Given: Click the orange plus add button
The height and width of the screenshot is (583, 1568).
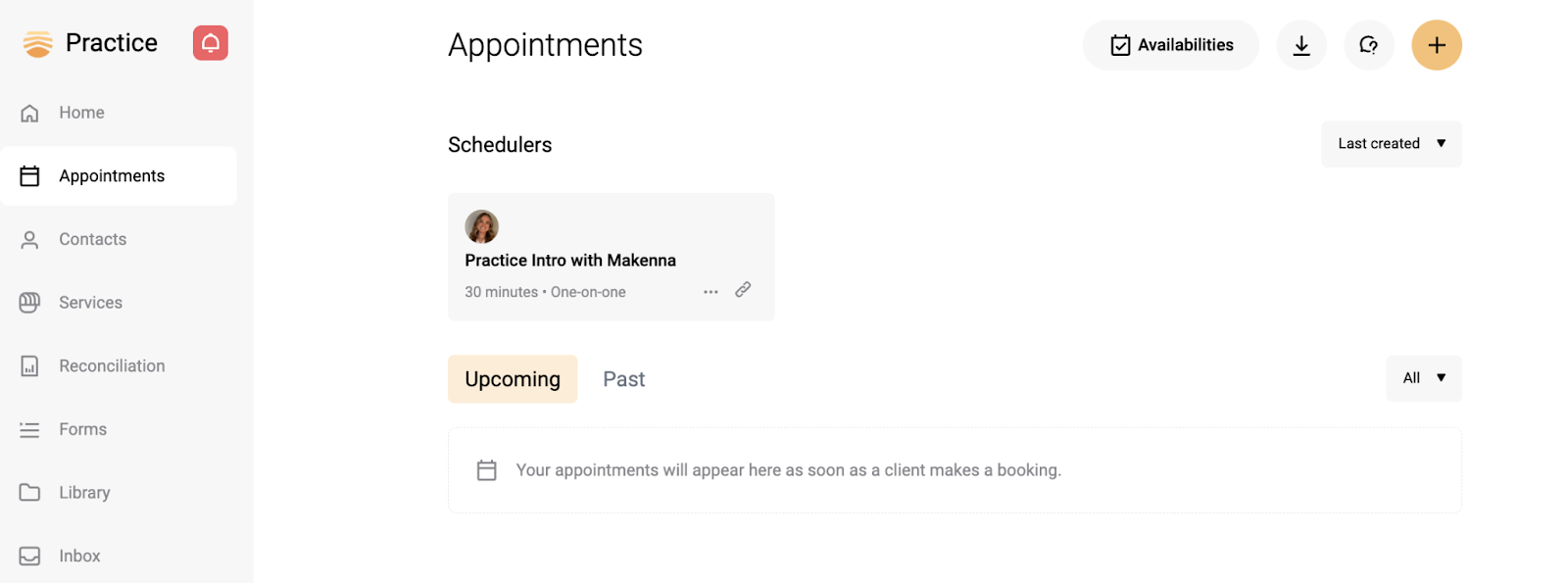Looking at the screenshot, I should 1437,45.
